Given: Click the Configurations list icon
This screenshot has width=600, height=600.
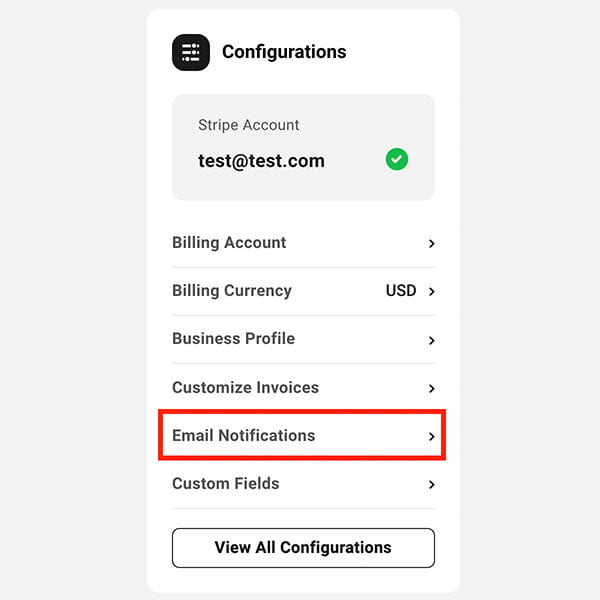Looking at the screenshot, I should 191,52.
